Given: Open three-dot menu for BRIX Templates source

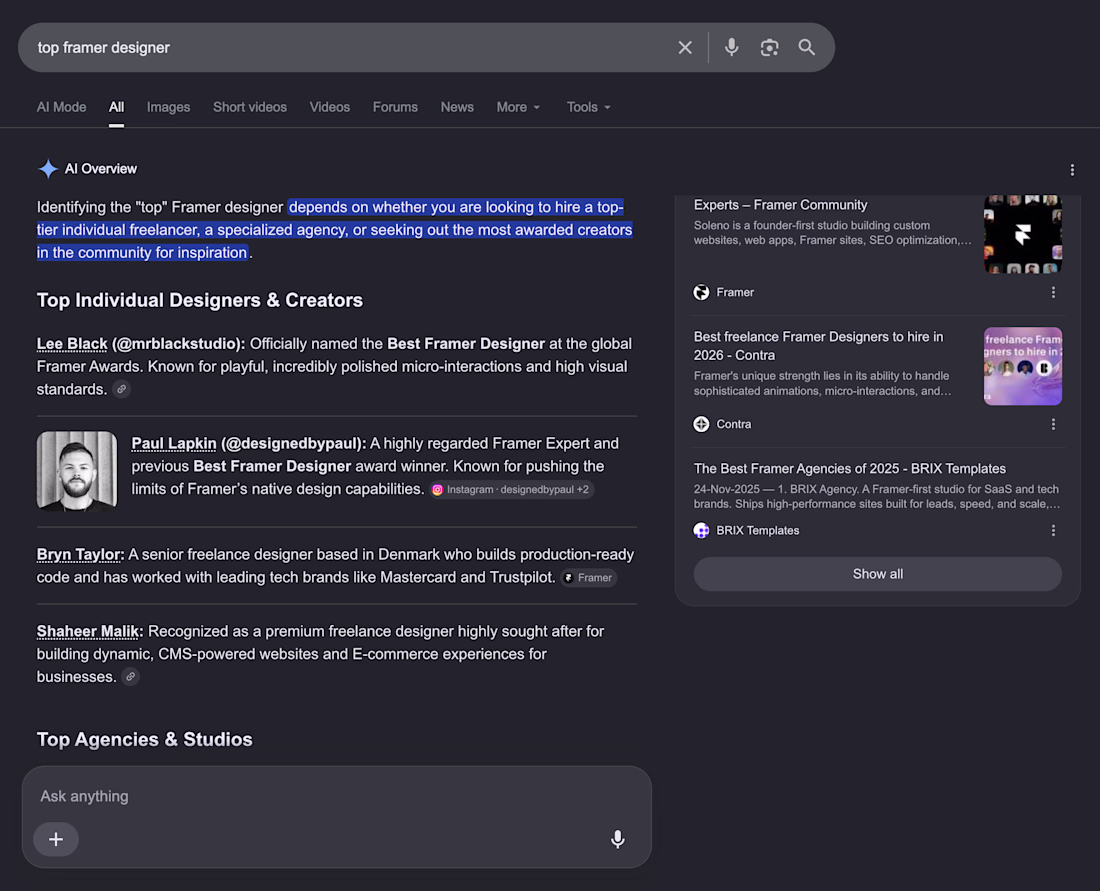Looking at the screenshot, I should 1053,531.
